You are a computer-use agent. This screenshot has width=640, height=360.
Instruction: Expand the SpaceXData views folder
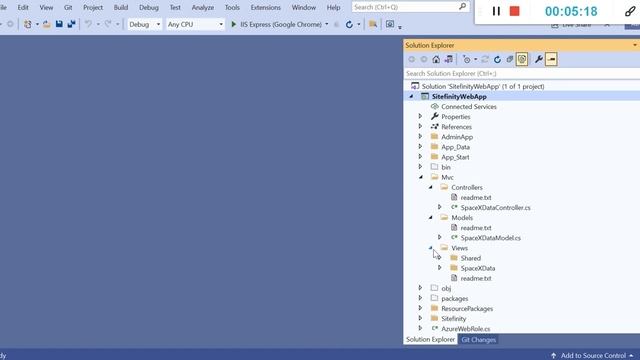440,268
